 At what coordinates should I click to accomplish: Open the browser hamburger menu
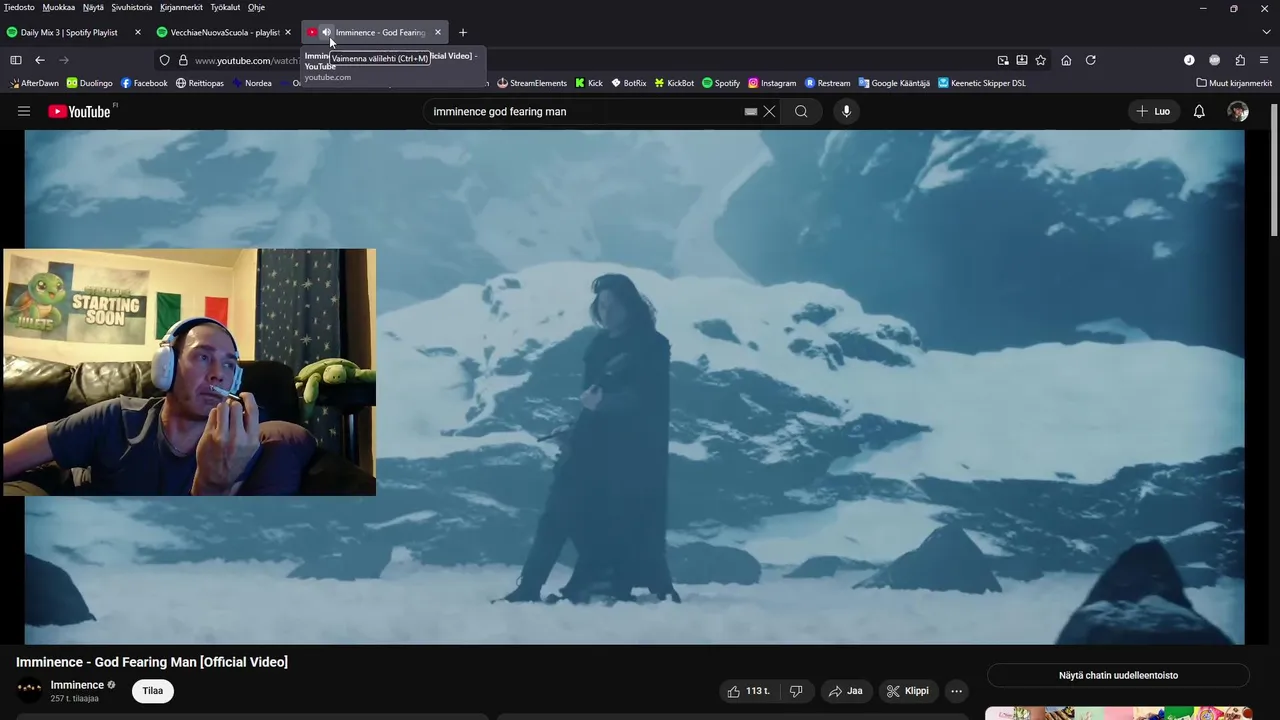click(1265, 60)
